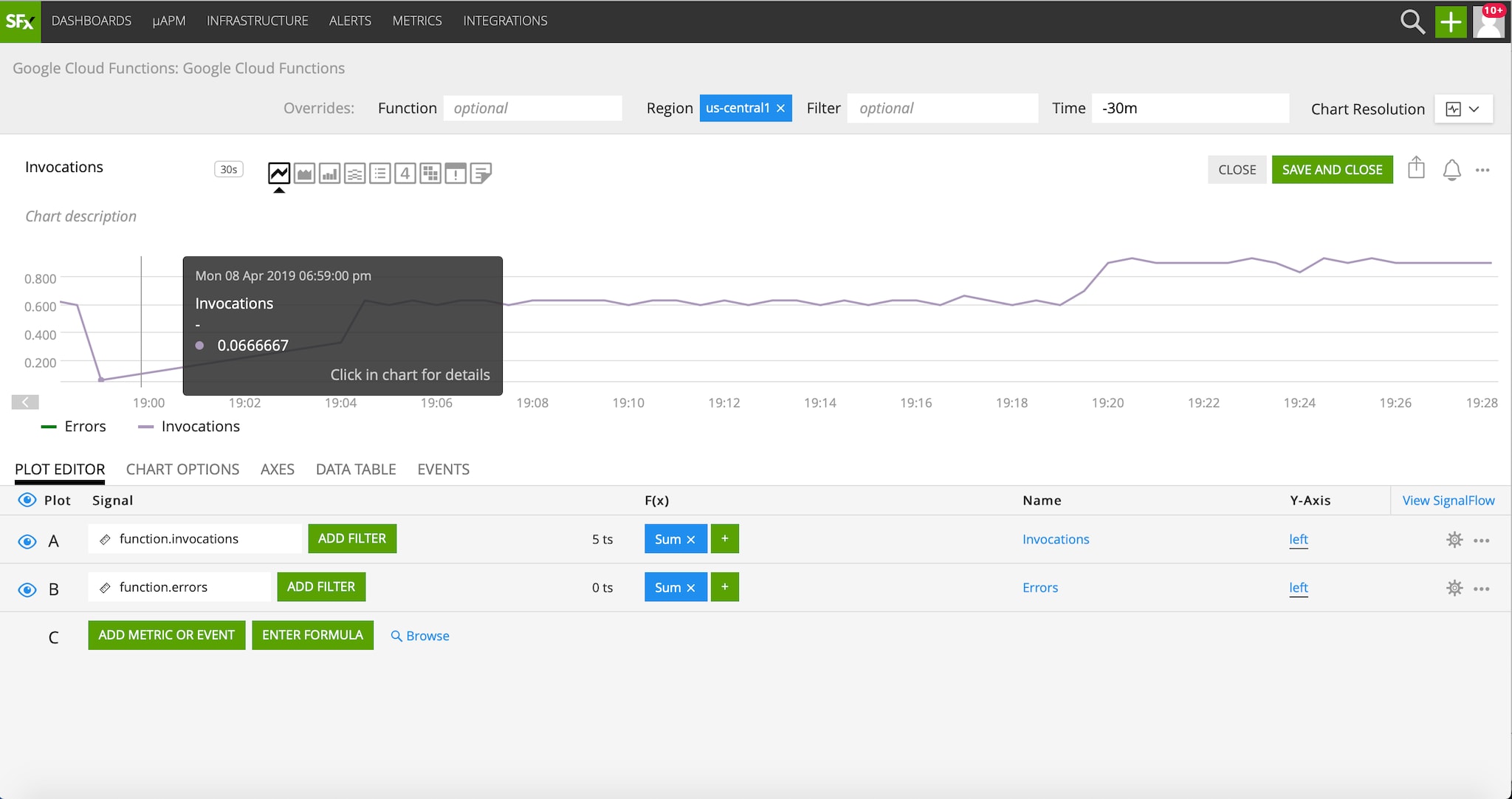
Task: Open the user avatar with notifications
Action: [1489, 21]
